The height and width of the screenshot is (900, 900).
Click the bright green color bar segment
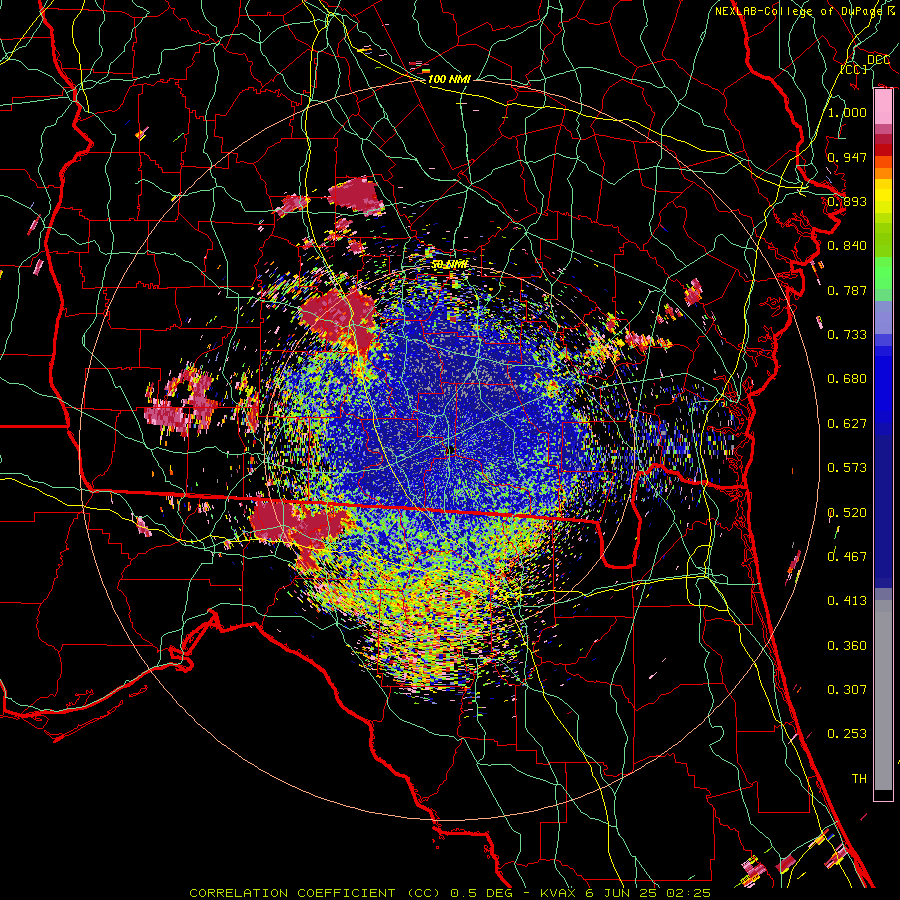pos(883,272)
